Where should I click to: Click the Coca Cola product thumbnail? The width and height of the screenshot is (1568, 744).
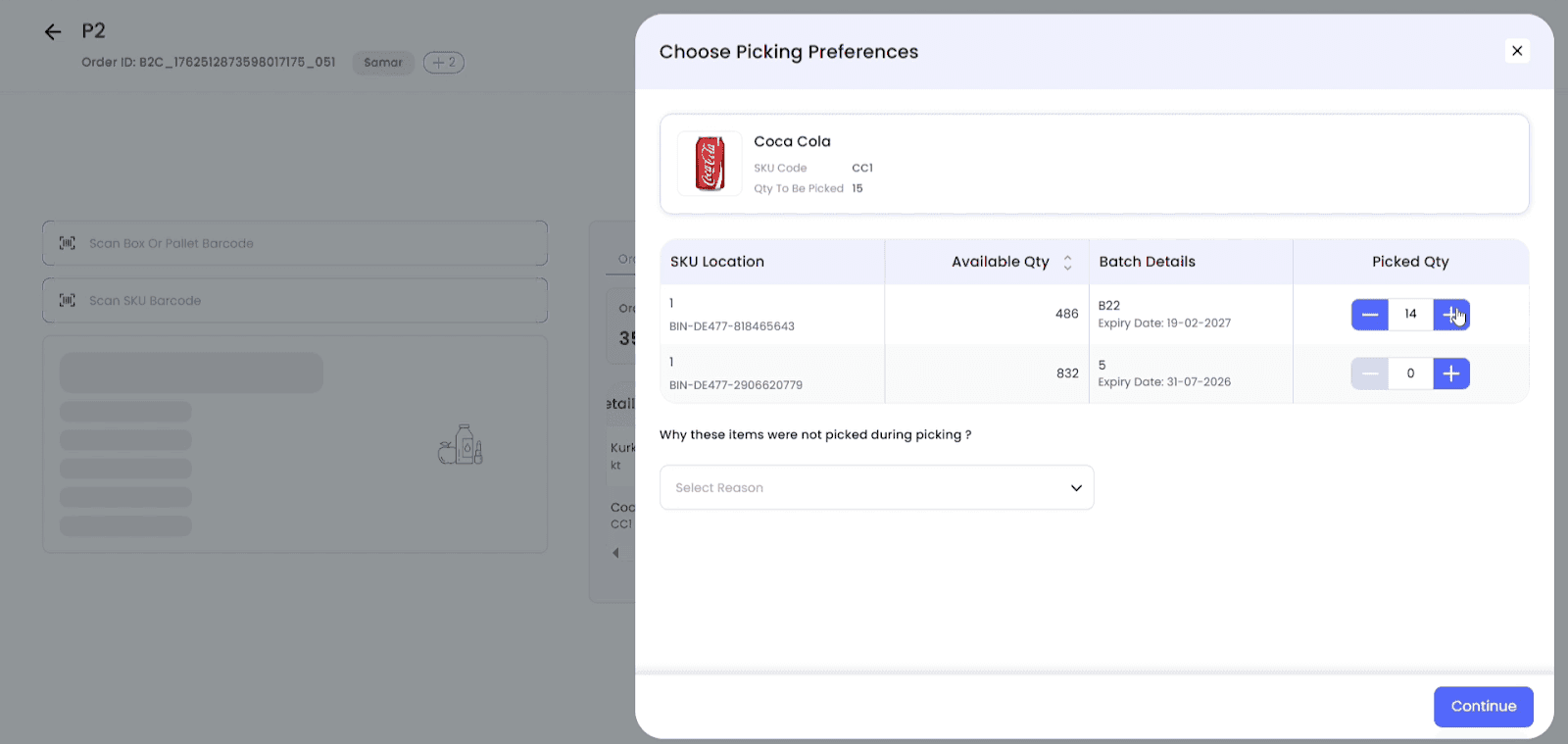pyautogui.click(x=710, y=164)
